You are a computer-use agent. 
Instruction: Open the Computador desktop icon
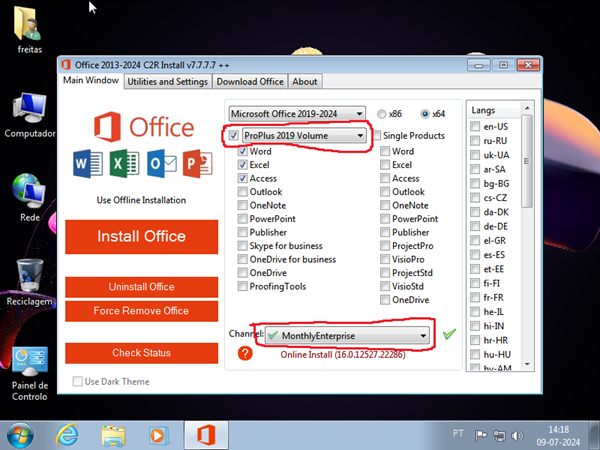click(x=29, y=115)
